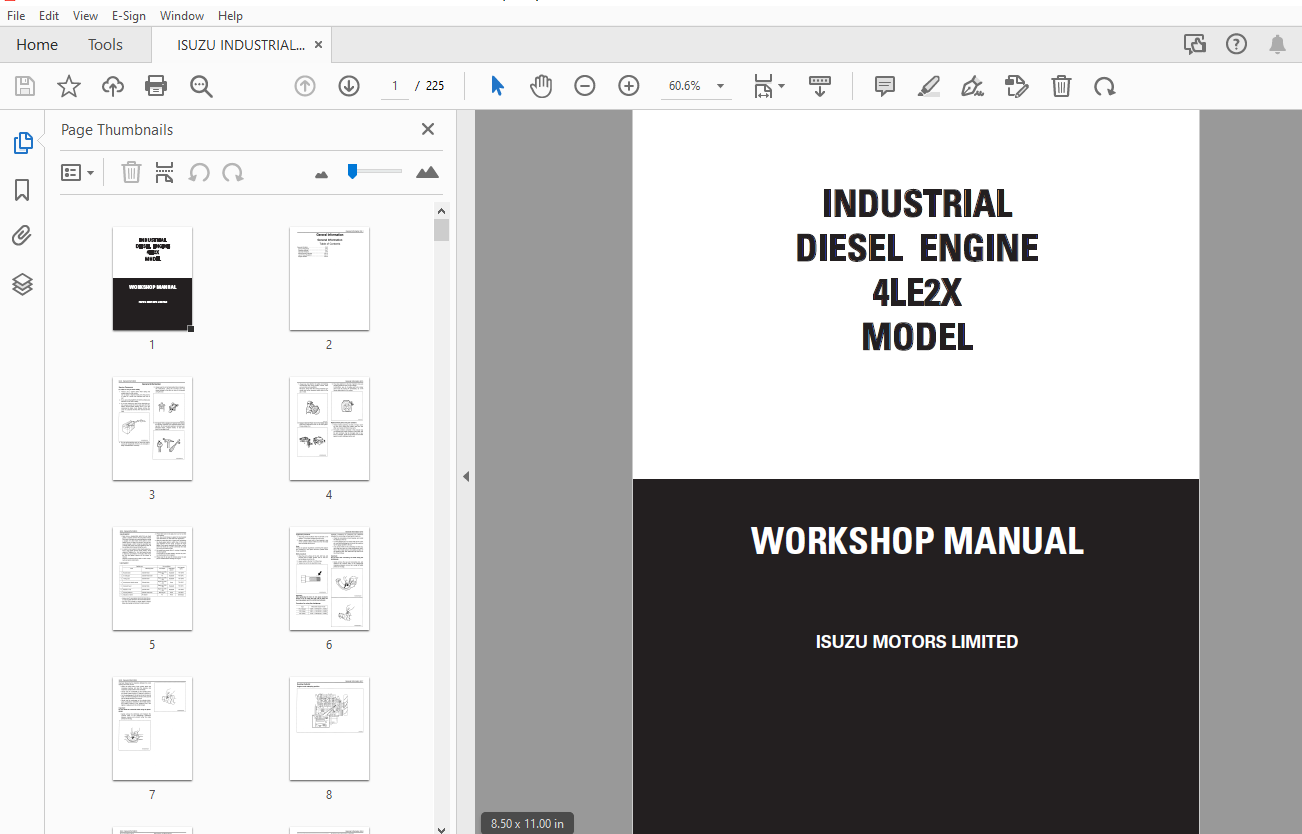The width and height of the screenshot is (1302, 834).
Task: Reduce thumbnail size small mountain icon
Action: 321,174
